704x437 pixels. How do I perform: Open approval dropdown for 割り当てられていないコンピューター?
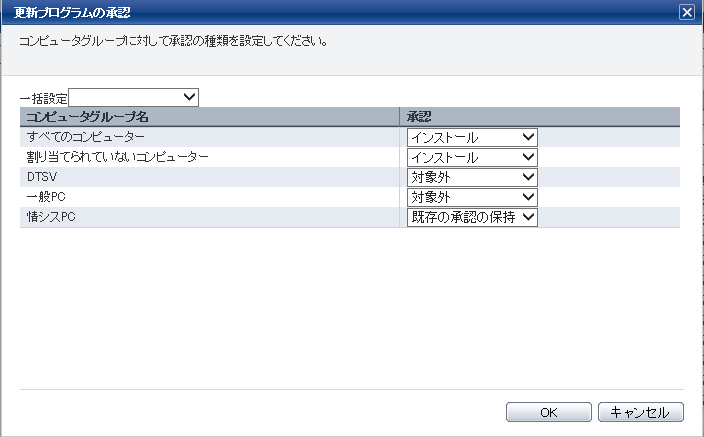tap(472, 157)
